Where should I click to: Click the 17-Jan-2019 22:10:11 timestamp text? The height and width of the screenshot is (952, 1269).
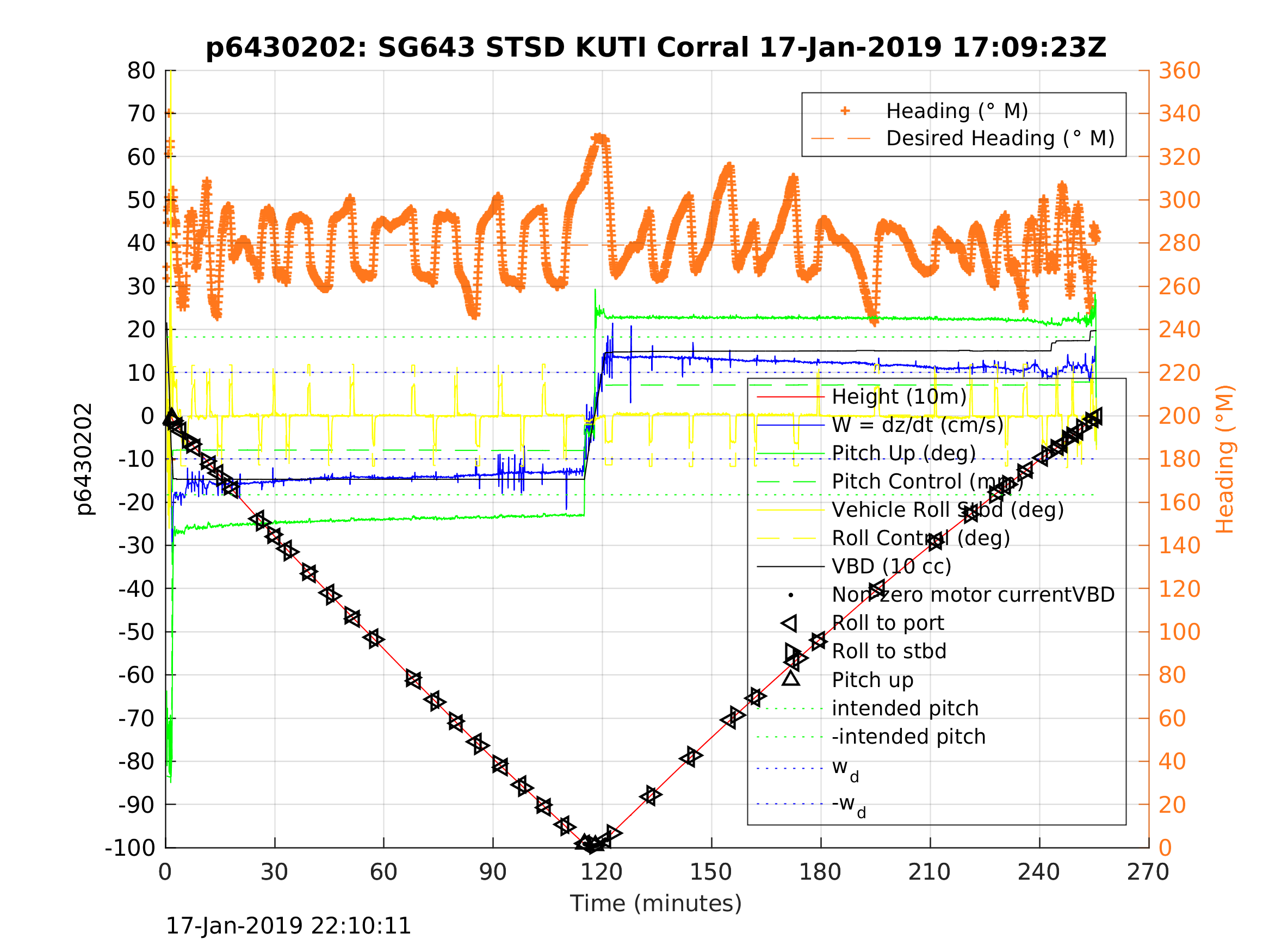point(288,925)
